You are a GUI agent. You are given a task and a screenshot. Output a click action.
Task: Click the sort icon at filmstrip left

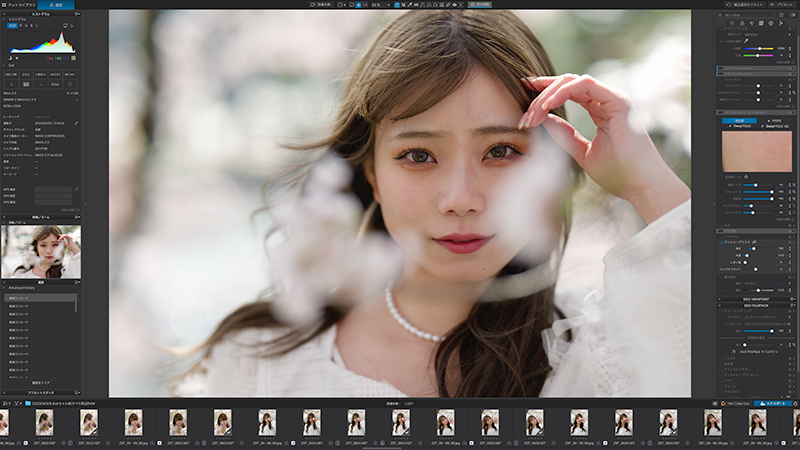[x=5, y=403]
